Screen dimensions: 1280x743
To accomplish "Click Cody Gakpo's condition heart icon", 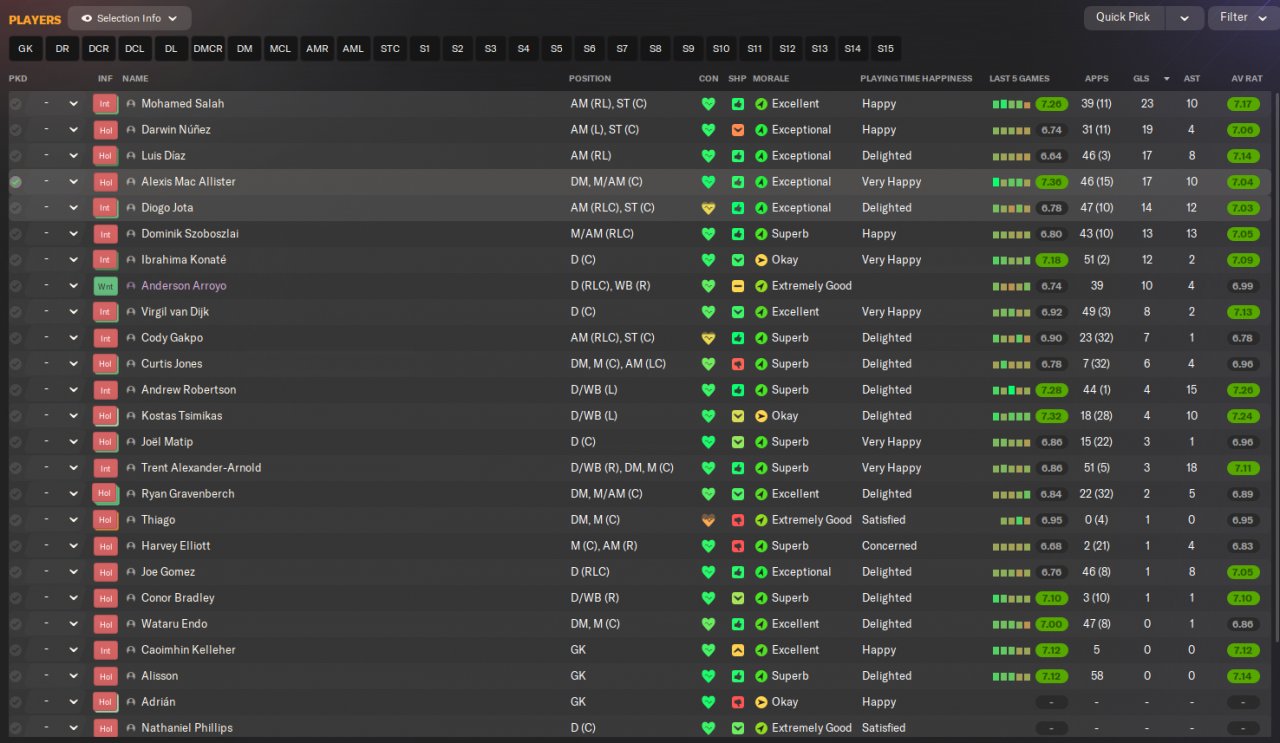I will [x=708, y=338].
